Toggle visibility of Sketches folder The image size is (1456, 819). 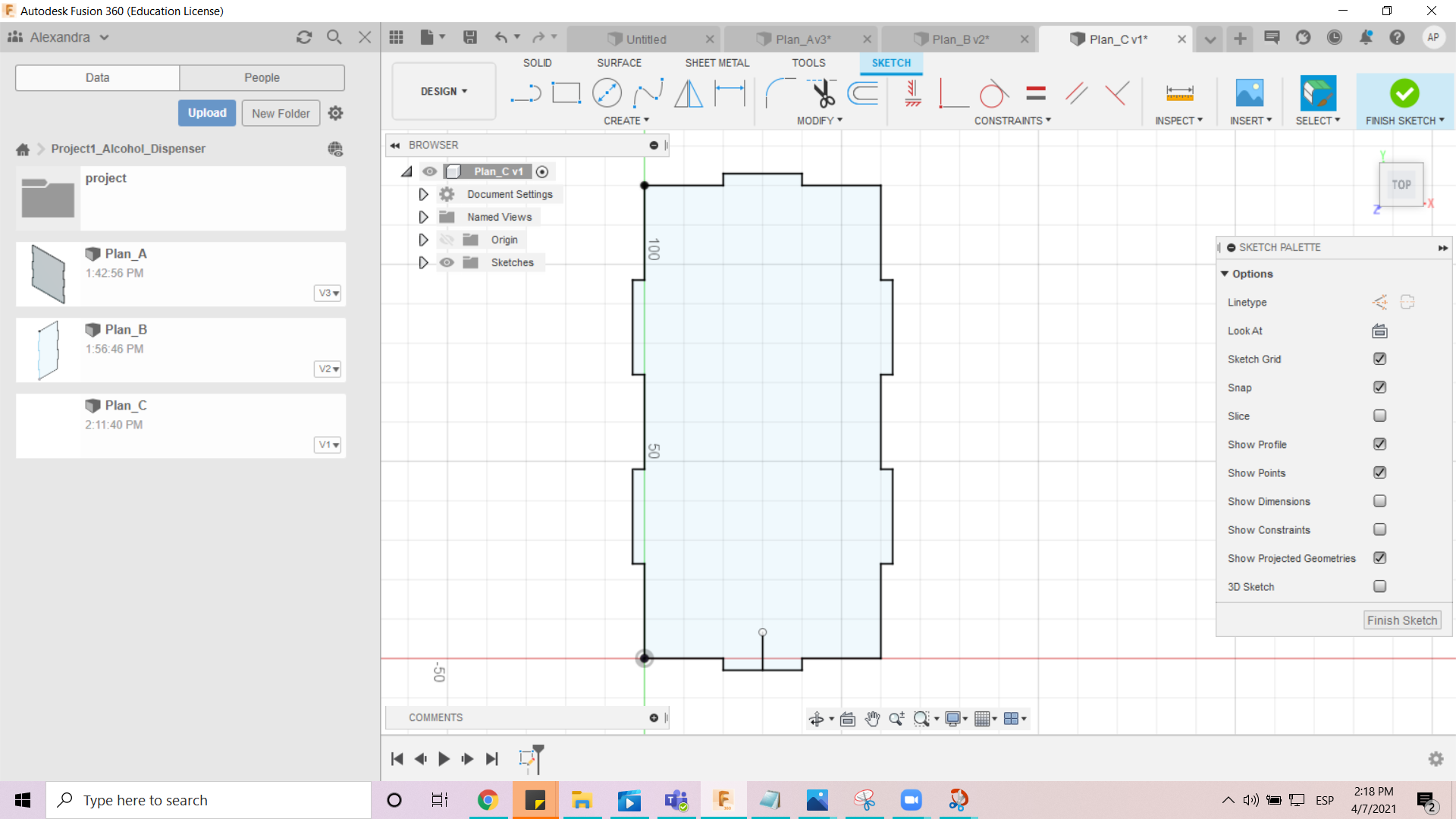[447, 262]
